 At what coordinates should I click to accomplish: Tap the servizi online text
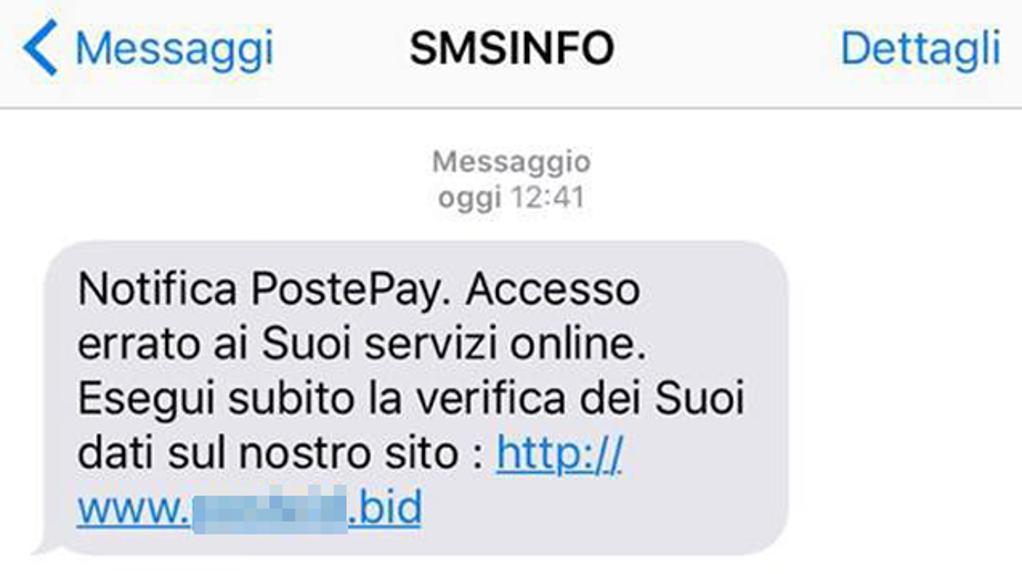click(x=505, y=344)
